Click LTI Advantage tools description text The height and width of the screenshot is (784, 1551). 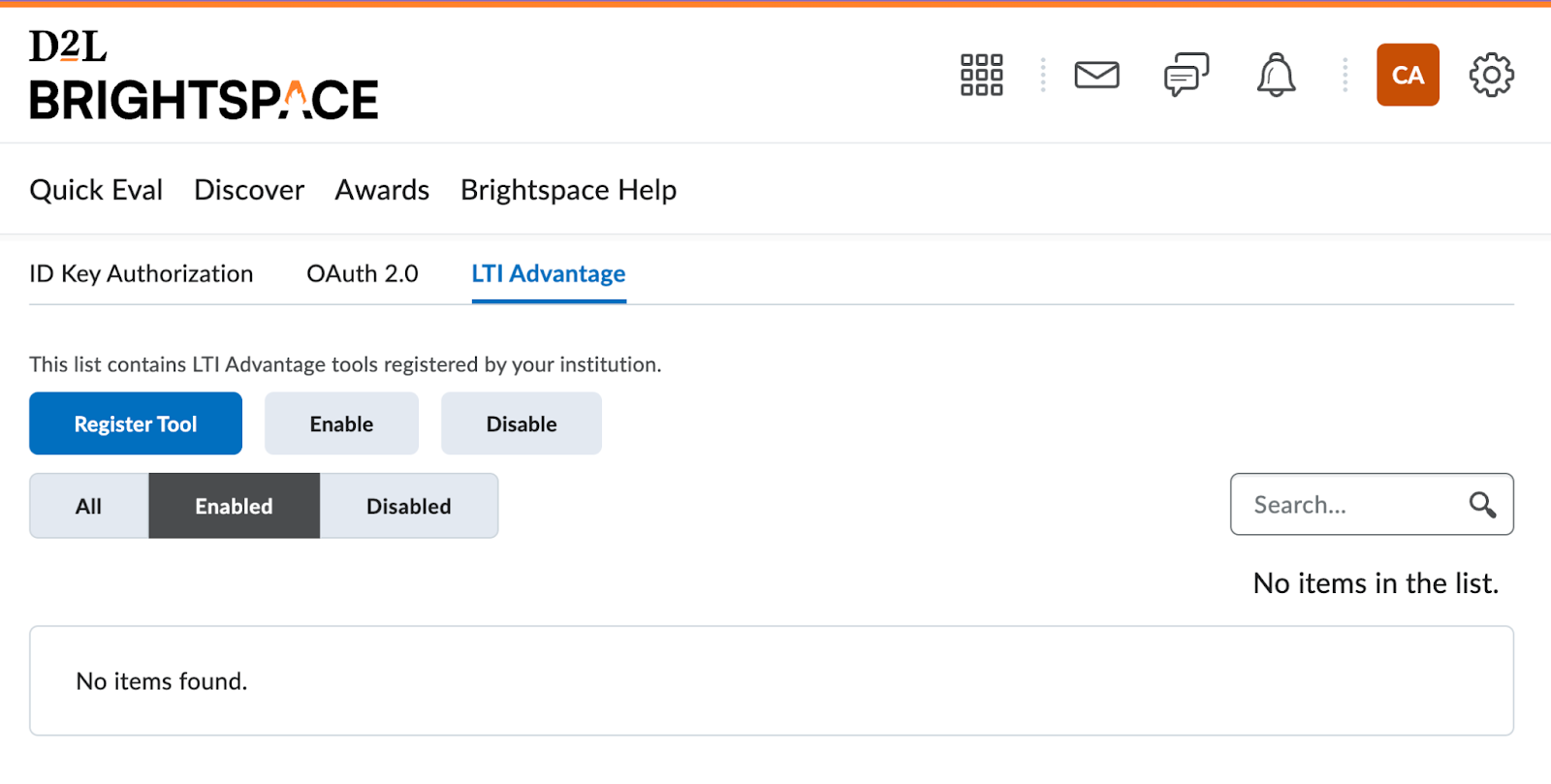[345, 364]
